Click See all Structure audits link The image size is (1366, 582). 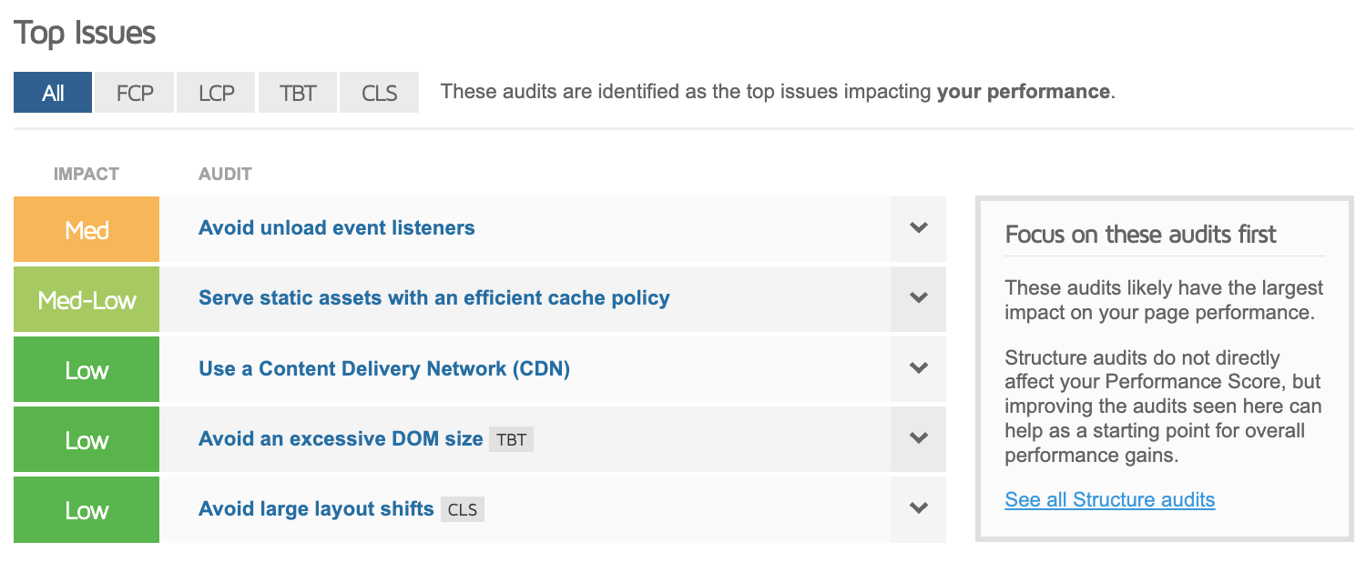pos(1109,500)
